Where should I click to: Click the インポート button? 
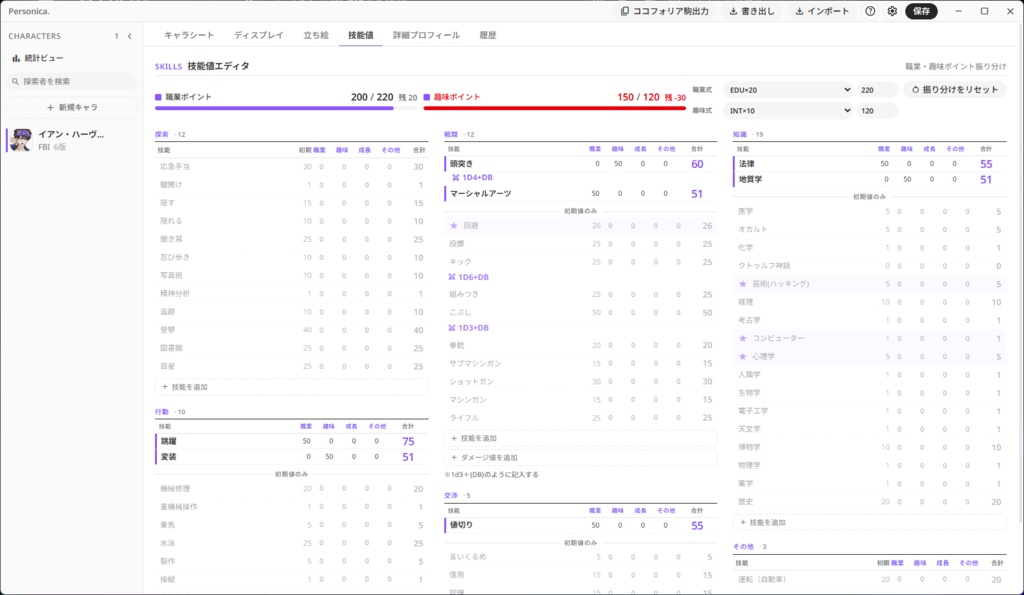pos(822,11)
